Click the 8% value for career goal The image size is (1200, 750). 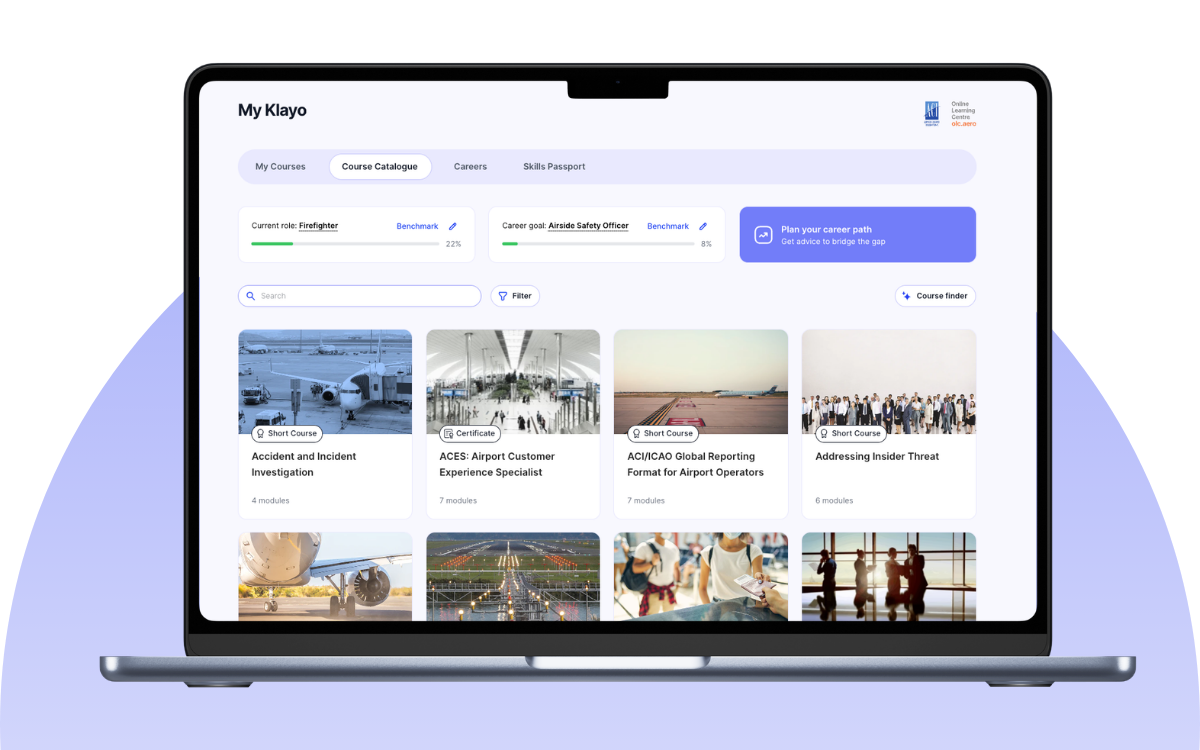(x=706, y=244)
